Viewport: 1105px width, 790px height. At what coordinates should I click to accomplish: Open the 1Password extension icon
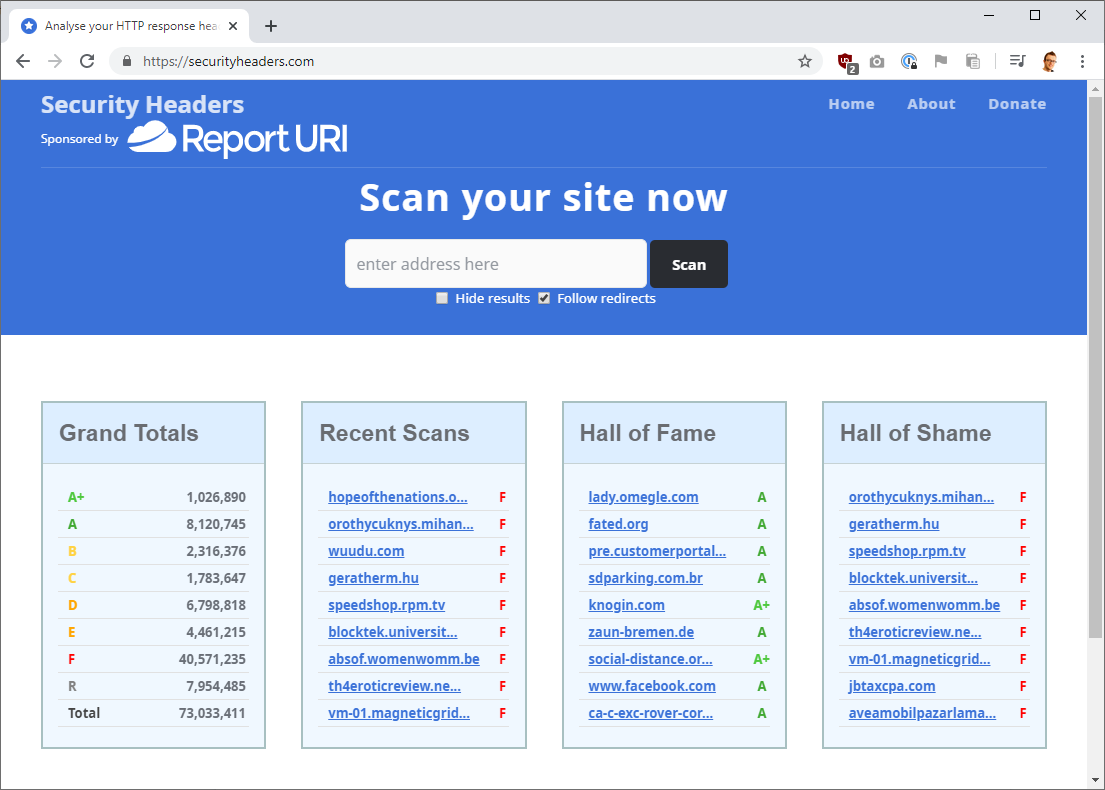point(908,61)
